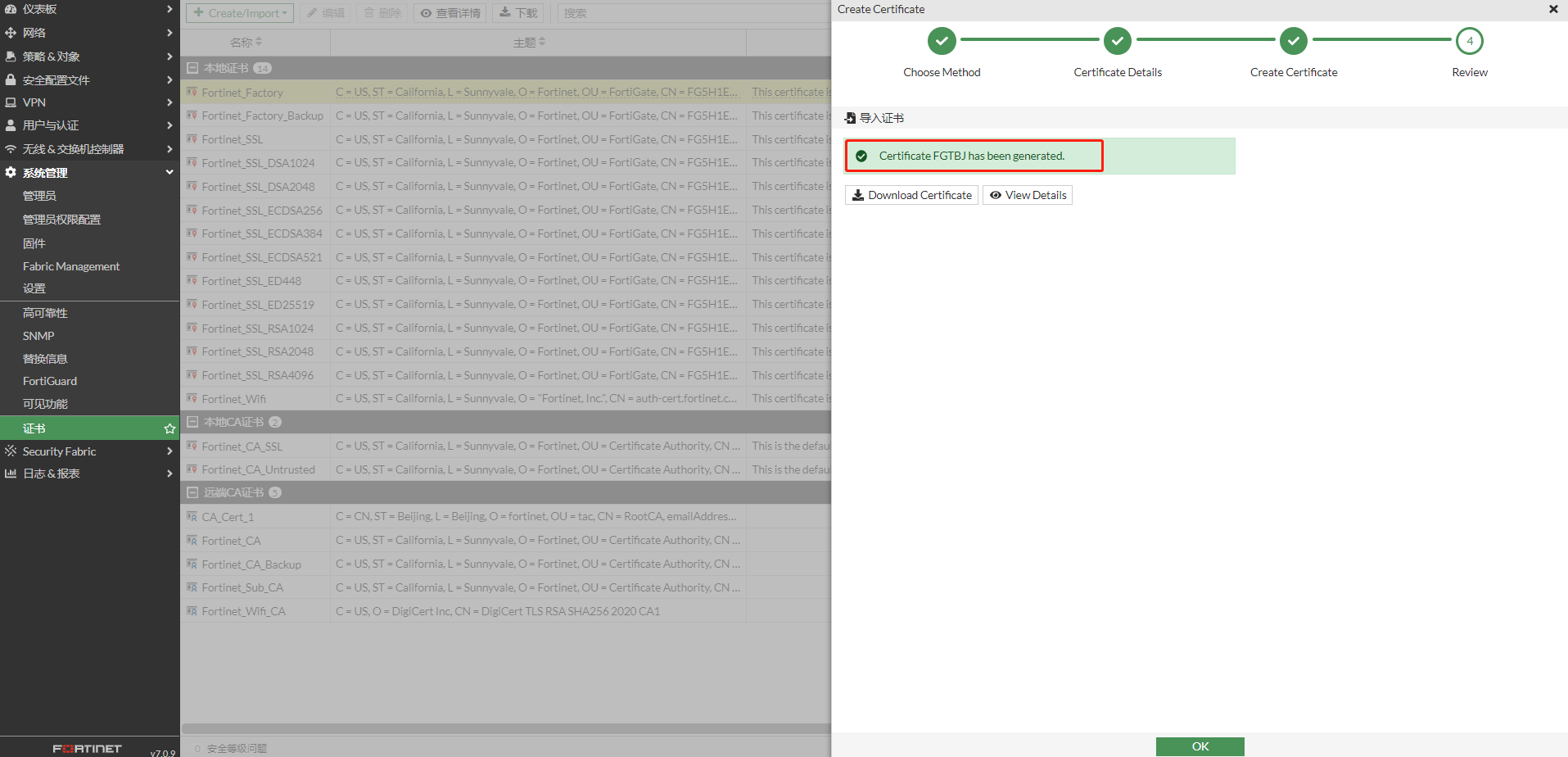Click the green success check icon in the notification
The width and height of the screenshot is (1568, 757).
tap(861, 156)
